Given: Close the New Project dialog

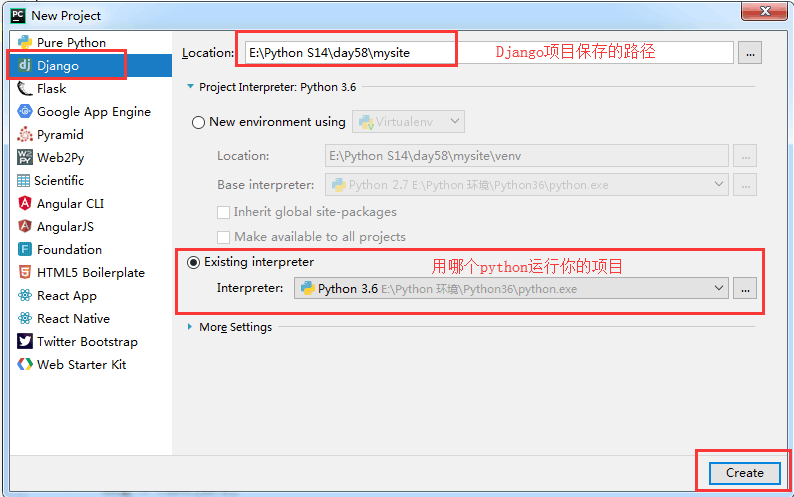Looking at the screenshot, I should click(x=765, y=11).
